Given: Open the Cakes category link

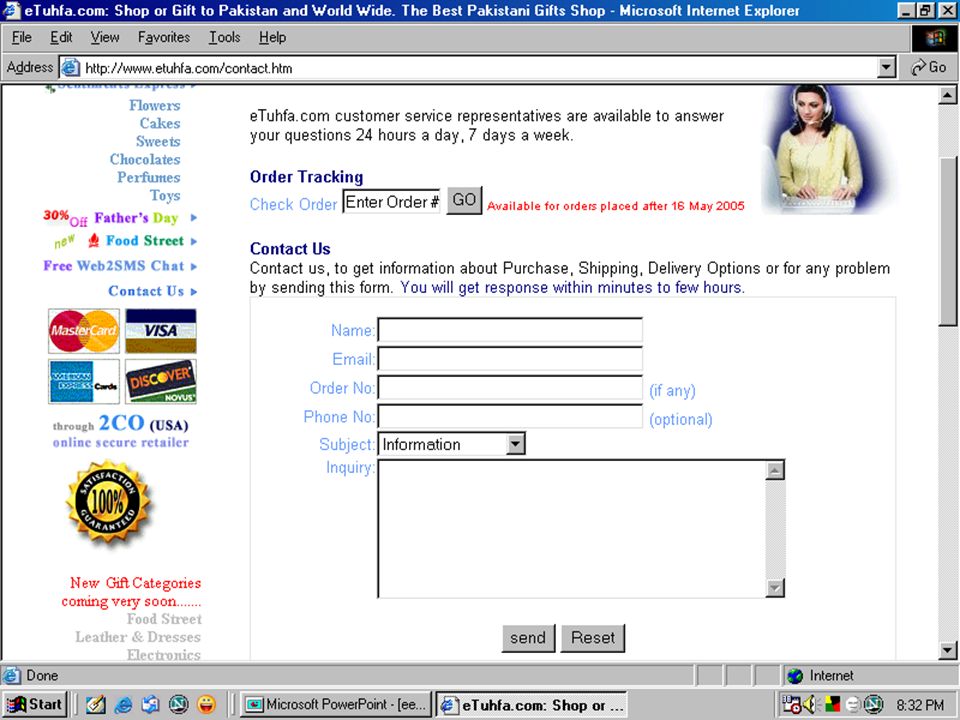Looking at the screenshot, I should (160, 123).
